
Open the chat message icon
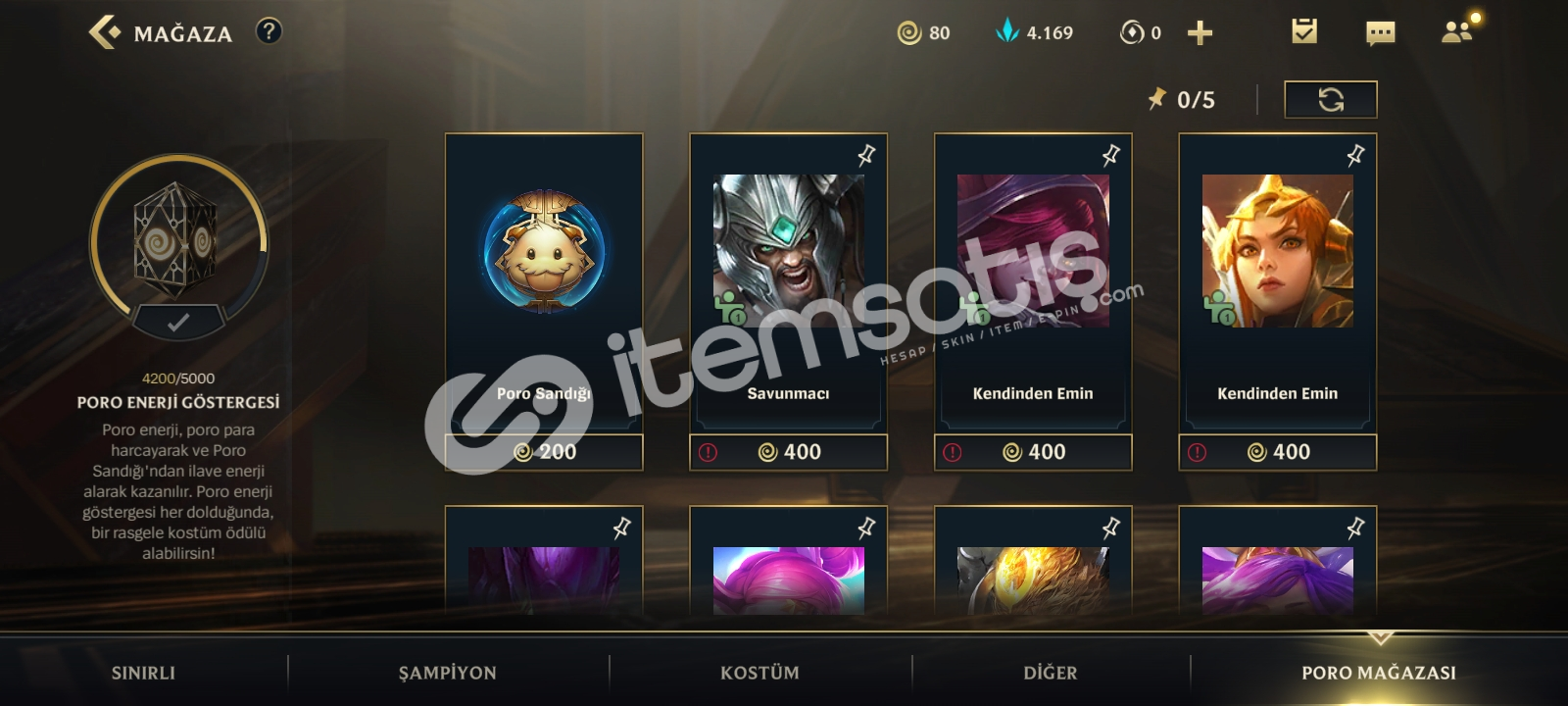[x=1380, y=33]
